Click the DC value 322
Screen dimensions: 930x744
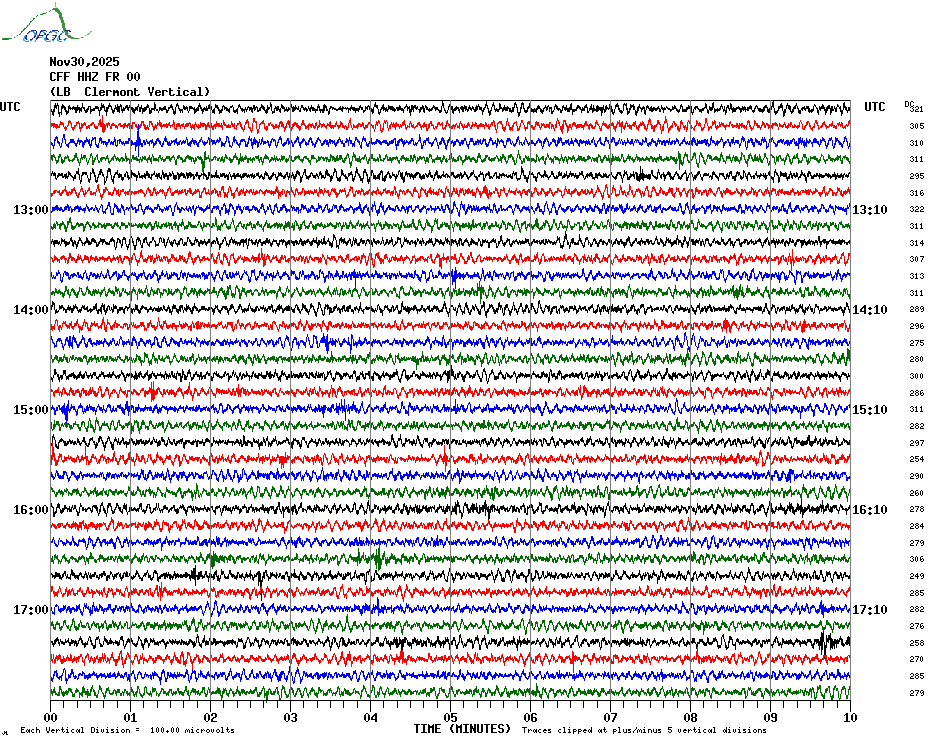click(917, 209)
